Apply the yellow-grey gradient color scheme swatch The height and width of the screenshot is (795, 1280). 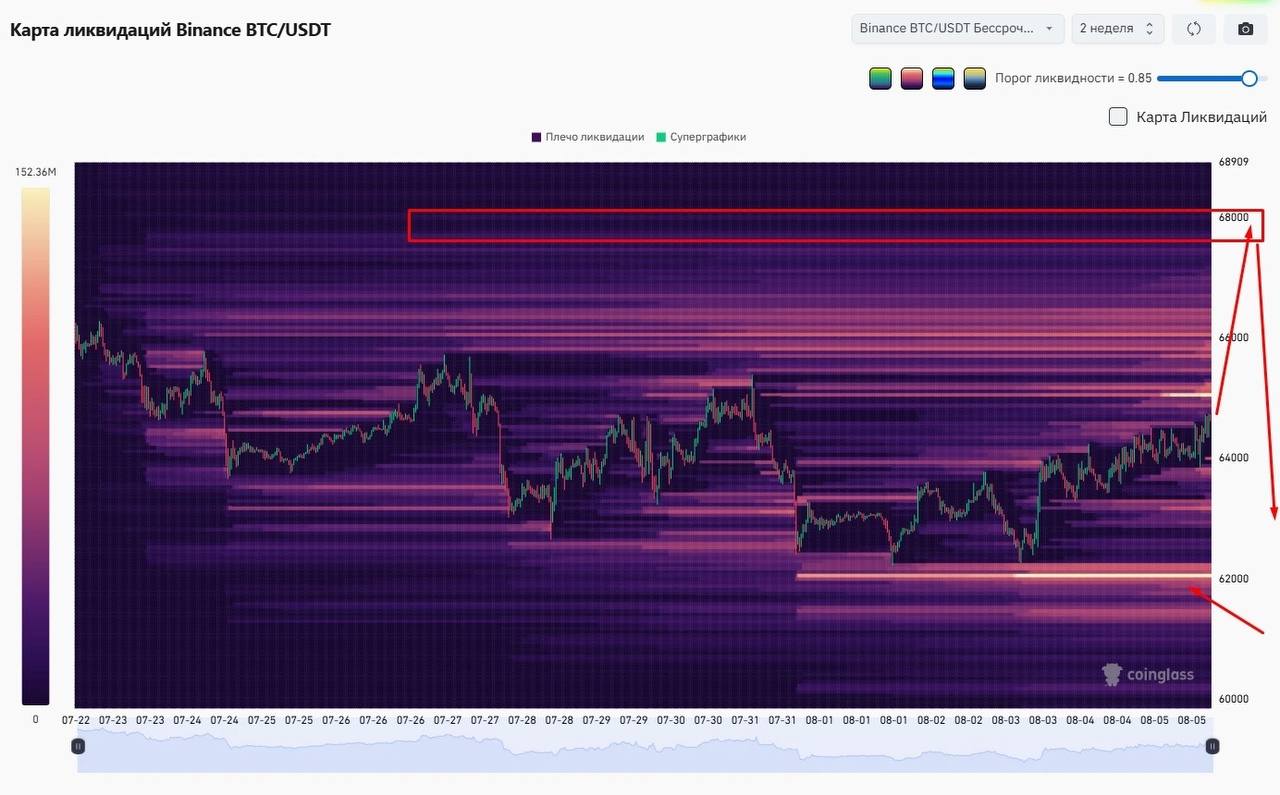coord(975,78)
